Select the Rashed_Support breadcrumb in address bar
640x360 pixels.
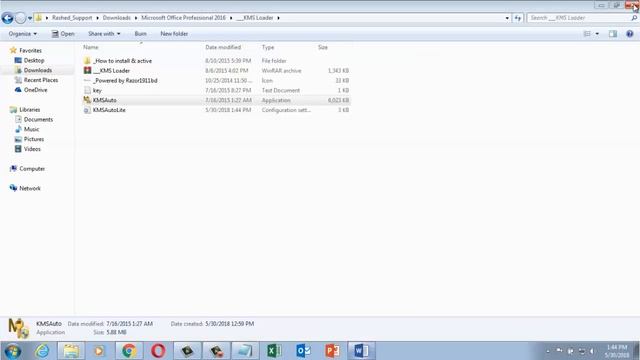pyautogui.click(x=72, y=18)
